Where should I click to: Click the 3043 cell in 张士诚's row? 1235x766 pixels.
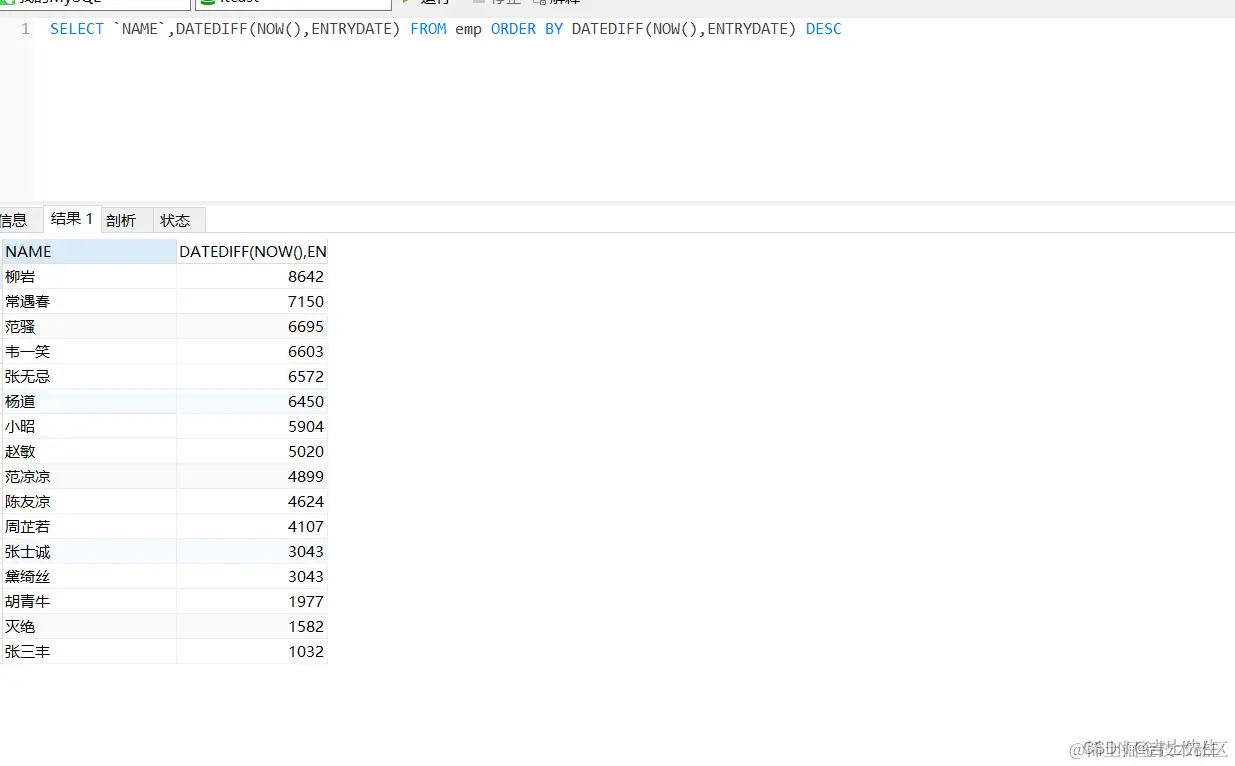(x=252, y=552)
